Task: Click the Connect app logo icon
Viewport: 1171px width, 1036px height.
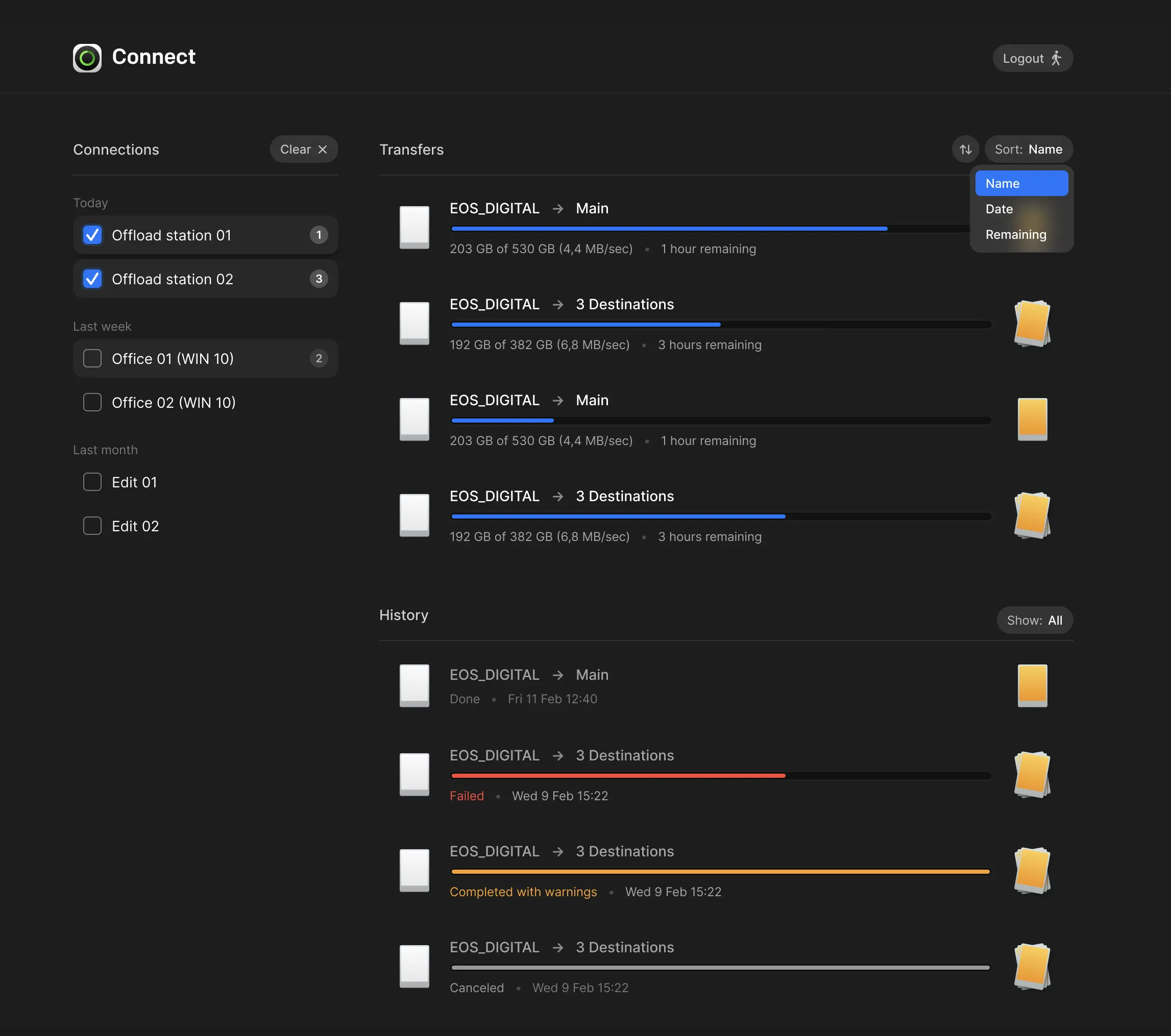Action: (87, 58)
